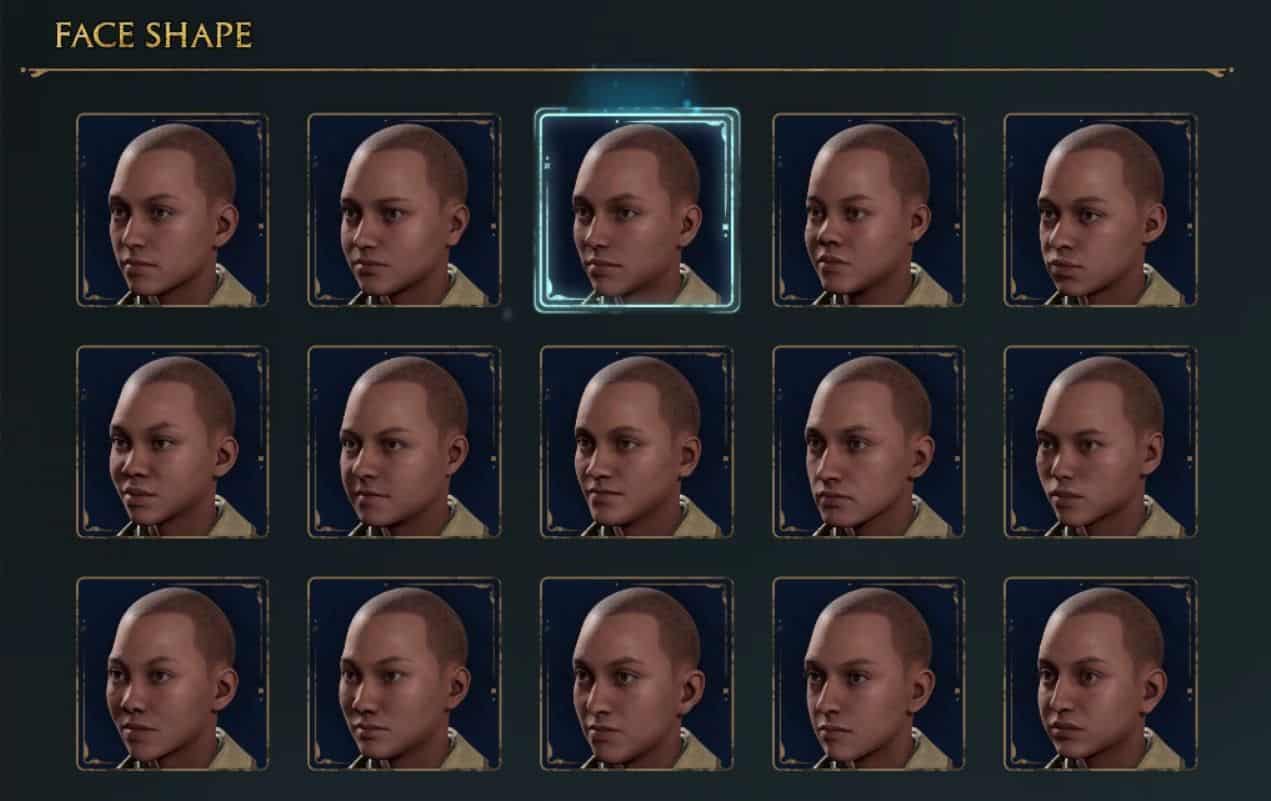Image resolution: width=1271 pixels, height=801 pixels.
Task: Pick the fourth face shape in top row
Action: click(x=869, y=210)
